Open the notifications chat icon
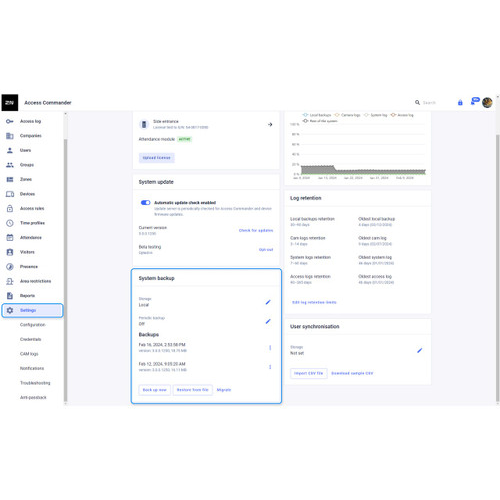500x500 pixels. (x=475, y=101)
